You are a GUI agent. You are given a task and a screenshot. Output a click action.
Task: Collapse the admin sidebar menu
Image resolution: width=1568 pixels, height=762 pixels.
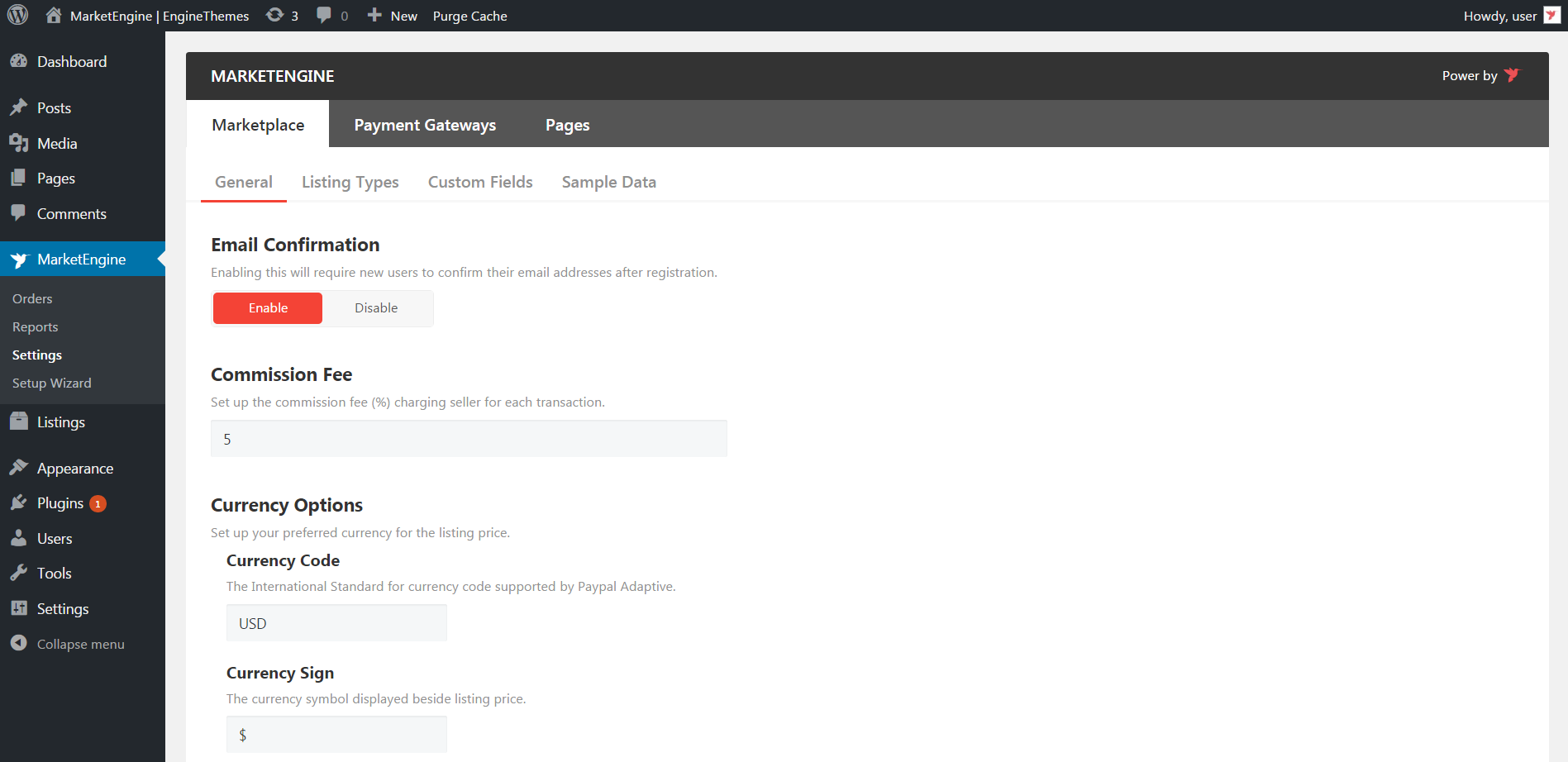coord(80,644)
